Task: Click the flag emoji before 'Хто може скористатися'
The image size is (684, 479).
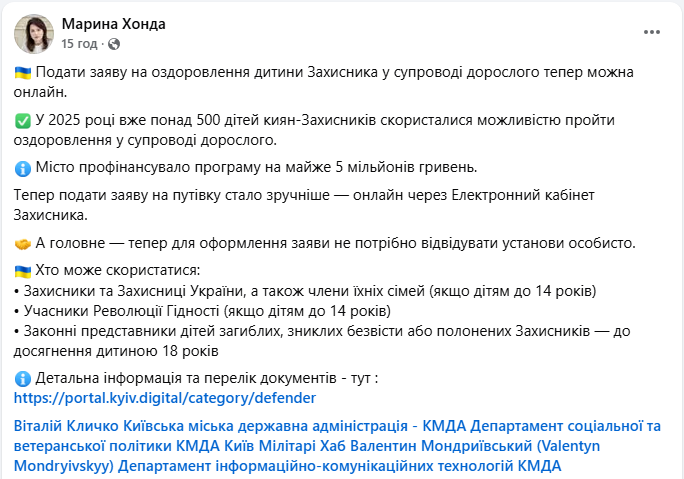Action: pos(22,271)
